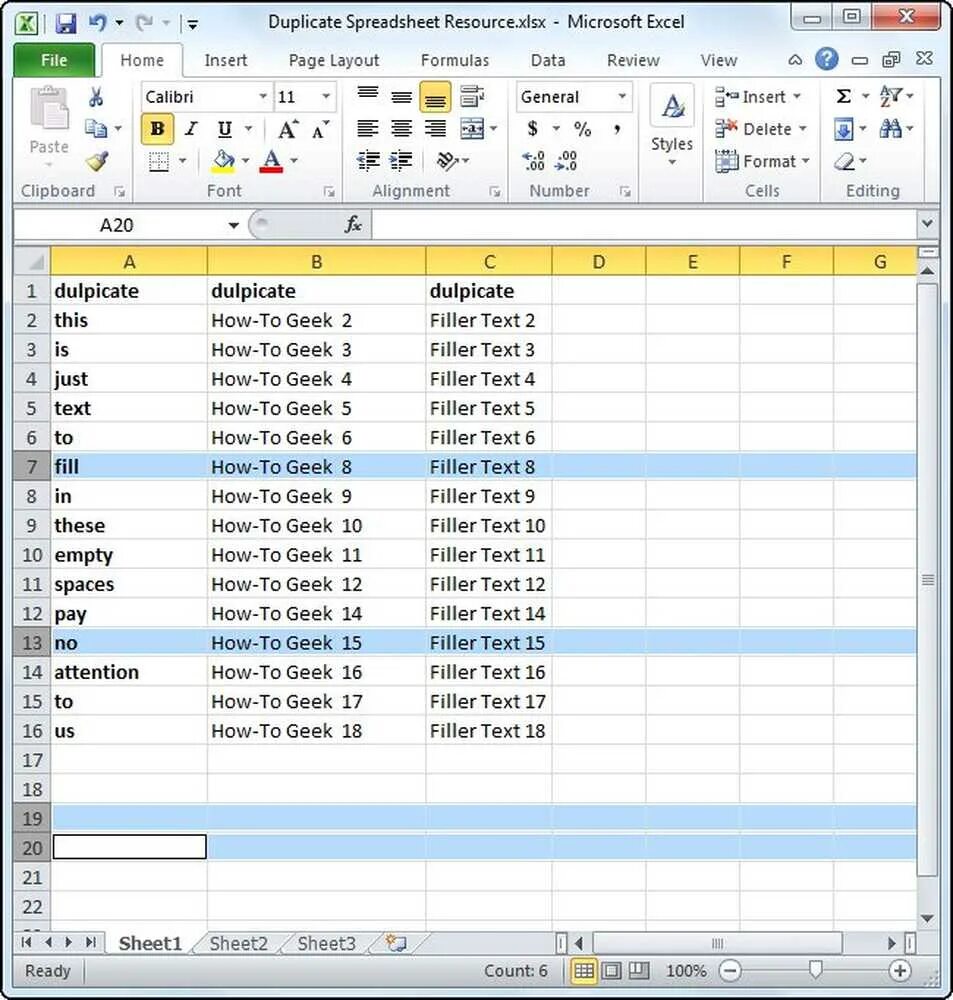Viewport: 953px width, 1000px height.
Task: Open the Delete cells dropdown arrow
Action: (x=802, y=129)
